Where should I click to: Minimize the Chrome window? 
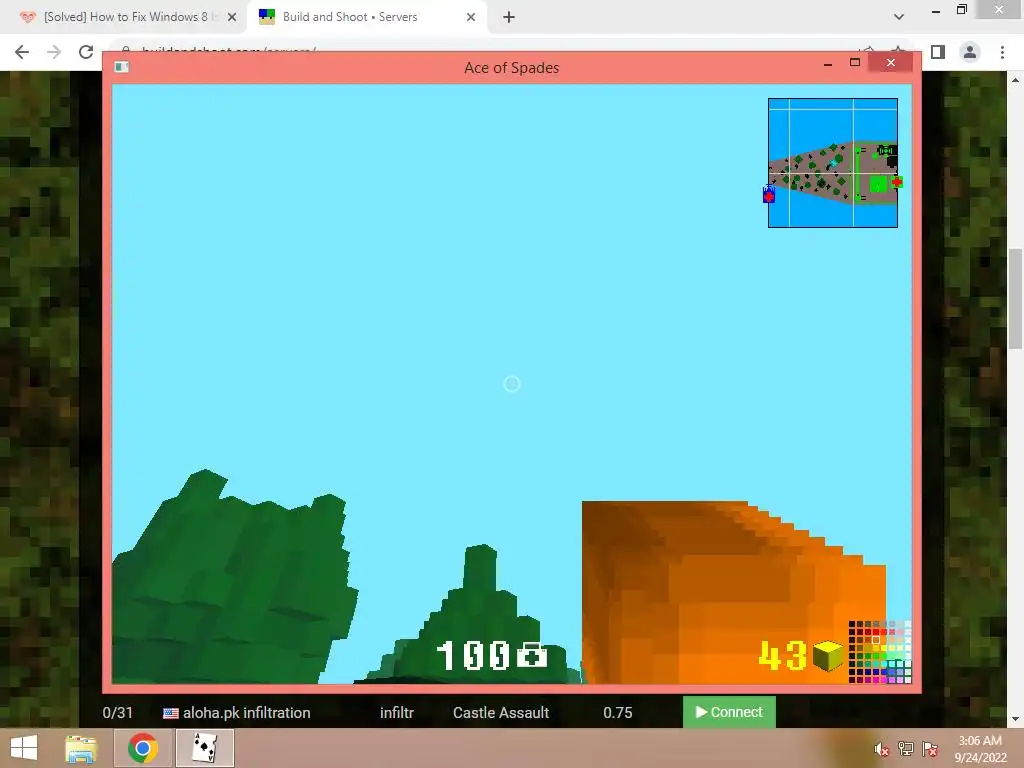[936, 10]
